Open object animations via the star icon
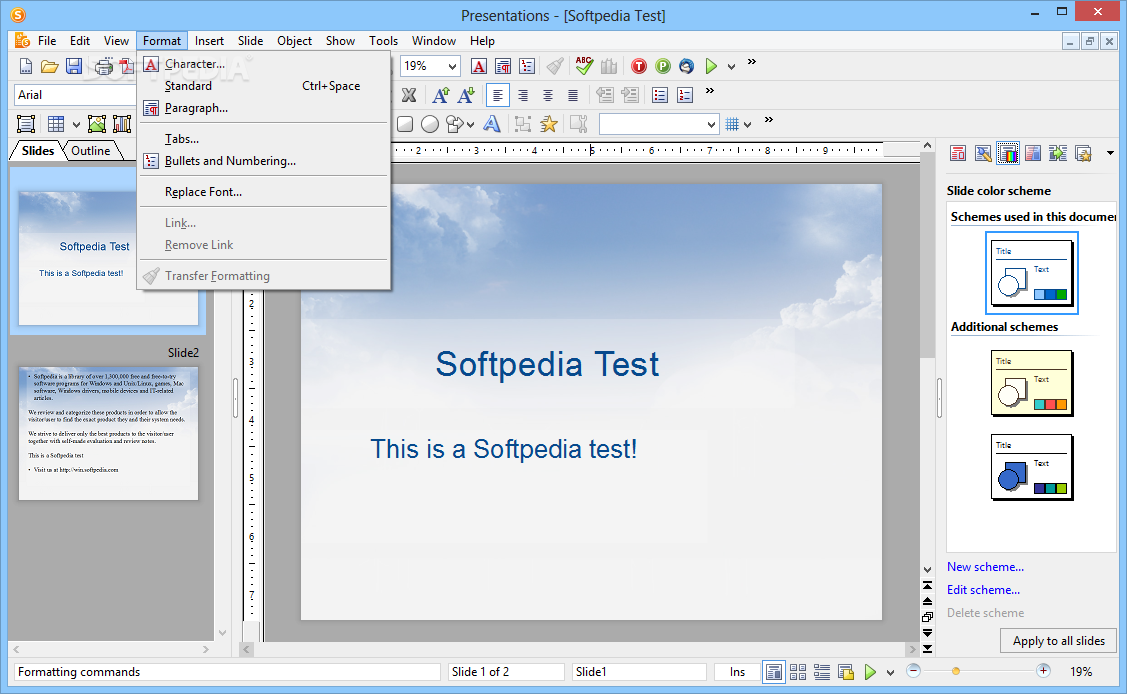This screenshot has width=1127, height=694. (548, 124)
